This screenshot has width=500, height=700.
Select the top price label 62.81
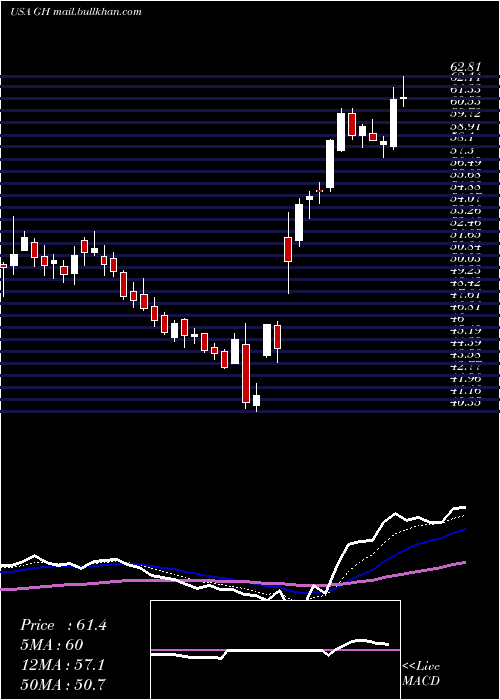[x=465, y=67]
